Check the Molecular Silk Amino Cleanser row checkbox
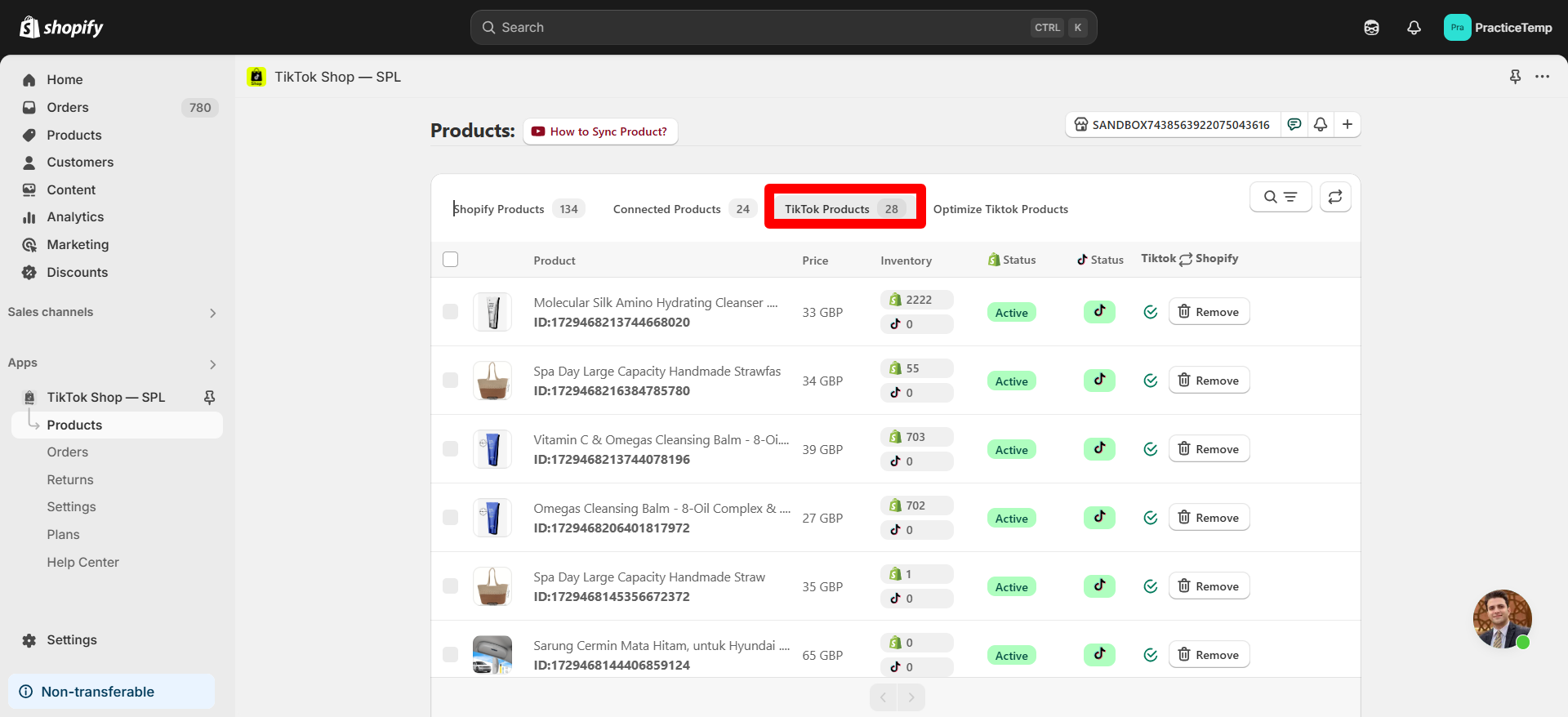Viewport: 1568px width, 717px height. tap(450, 312)
